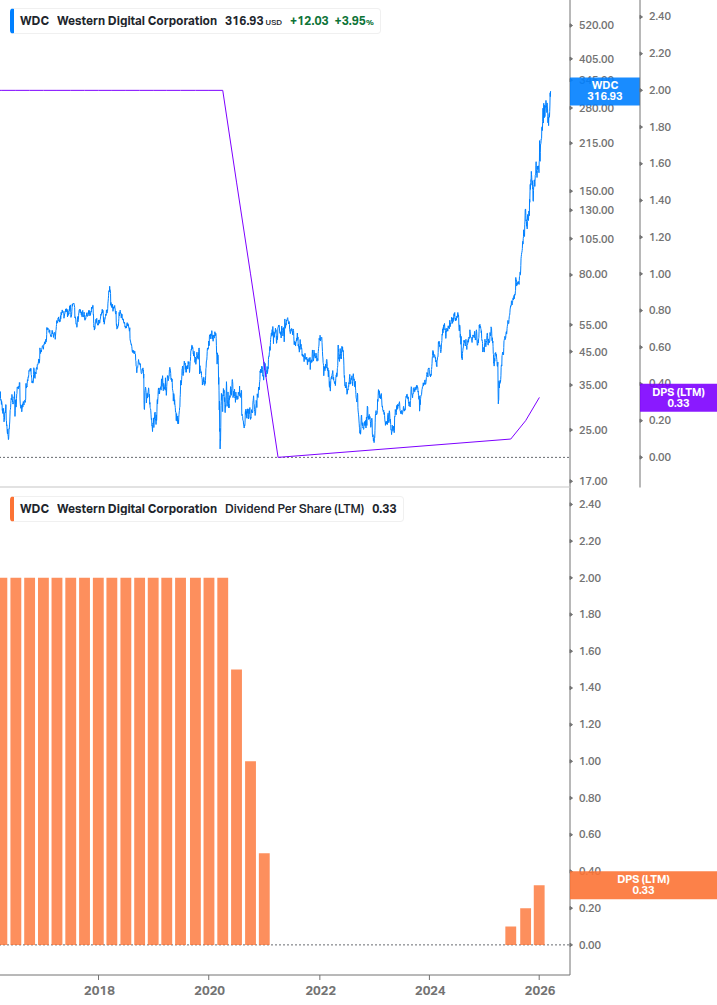Select the orange DPS (LTM) 0.33 axis label

tap(643, 885)
